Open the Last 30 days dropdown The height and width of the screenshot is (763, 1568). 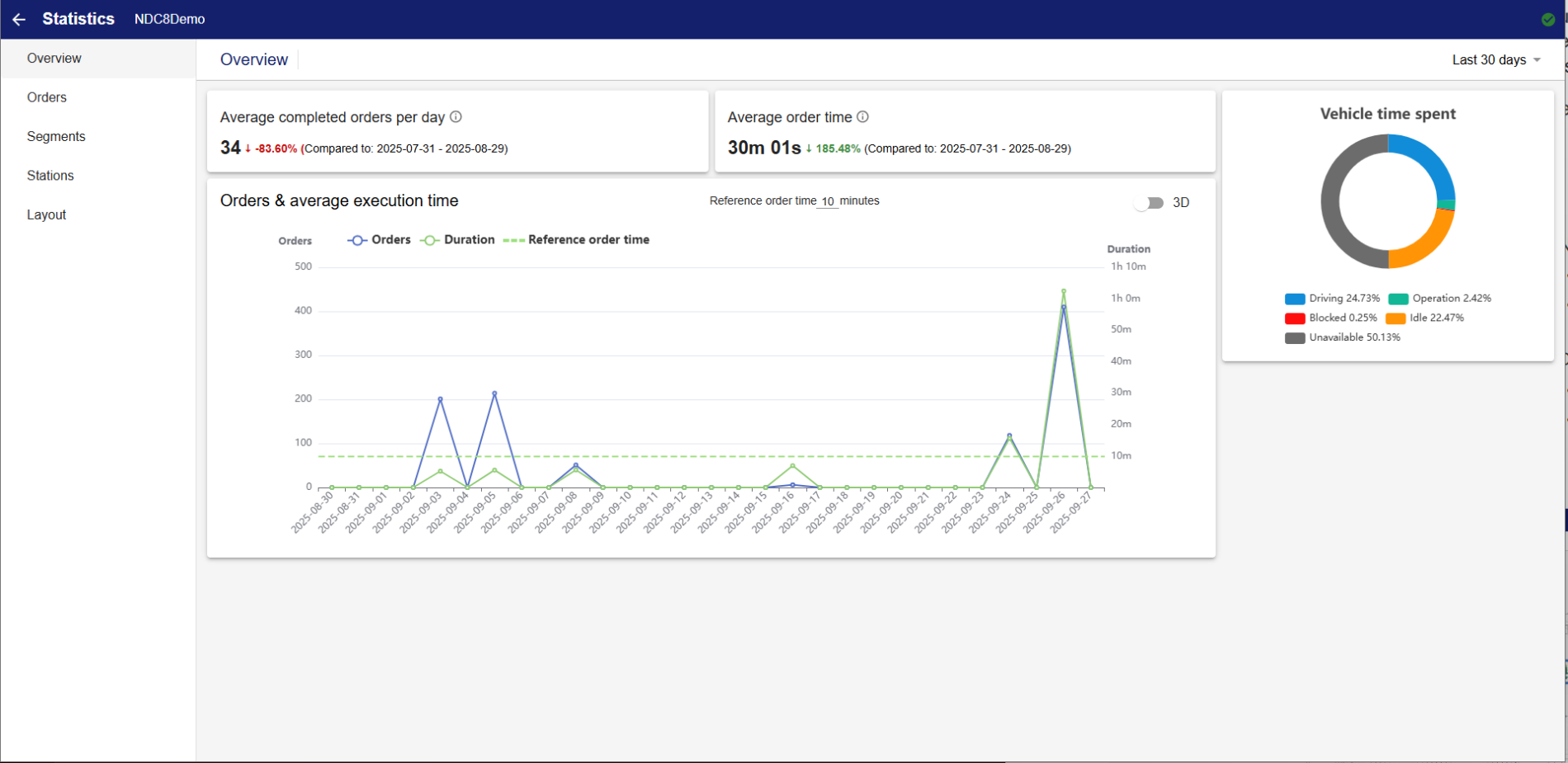pyautogui.click(x=1496, y=59)
